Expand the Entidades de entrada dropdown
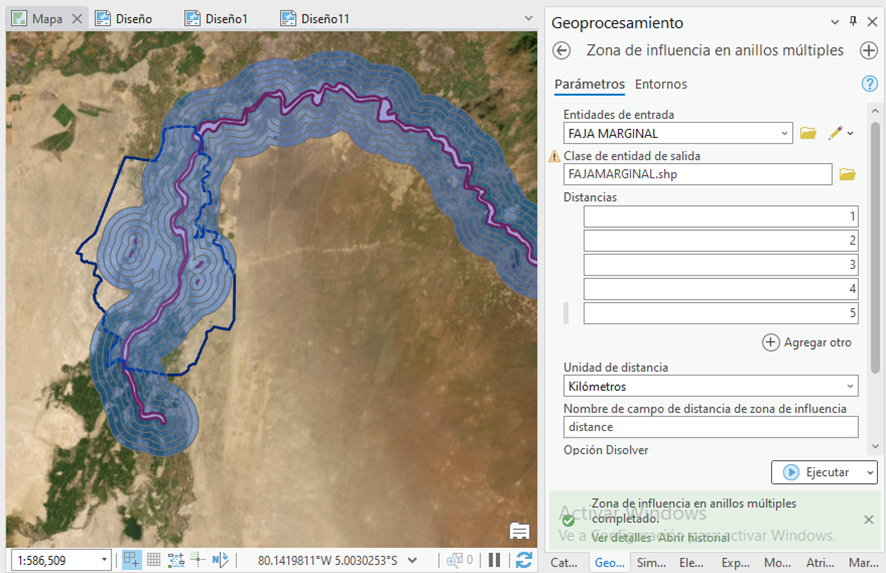 pyautogui.click(x=784, y=133)
